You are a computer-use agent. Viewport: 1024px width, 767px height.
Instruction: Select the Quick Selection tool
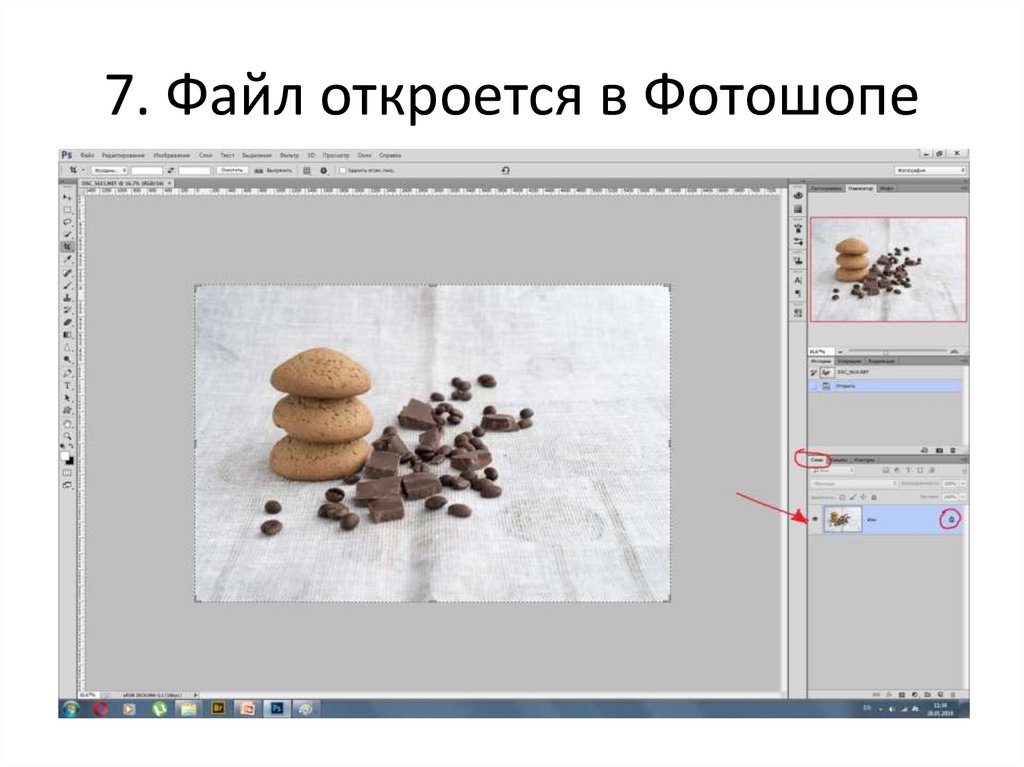pos(67,235)
